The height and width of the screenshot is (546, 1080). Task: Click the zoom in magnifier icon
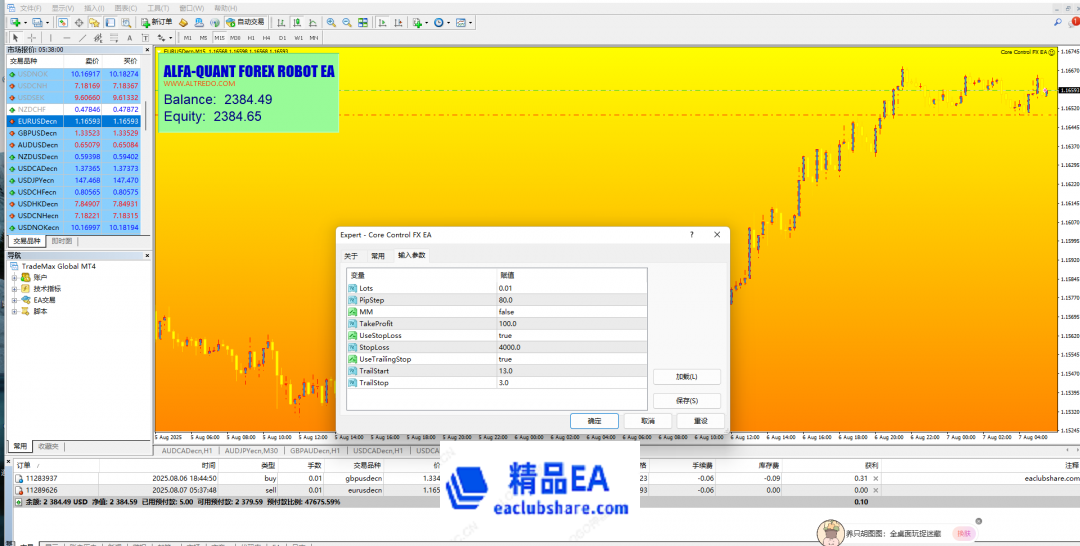coord(331,22)
